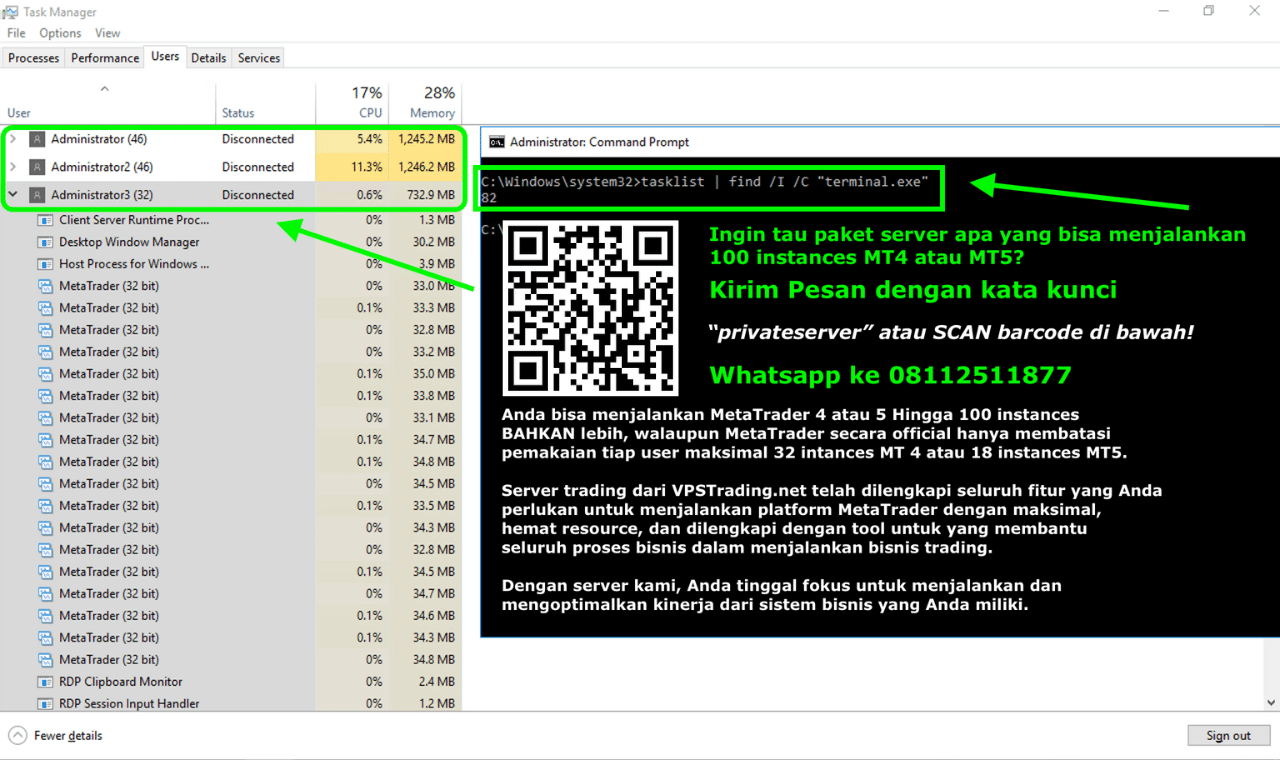
Task: Click the scrollbar down arrow at window bottom right
Action: tap(1271, 703)
